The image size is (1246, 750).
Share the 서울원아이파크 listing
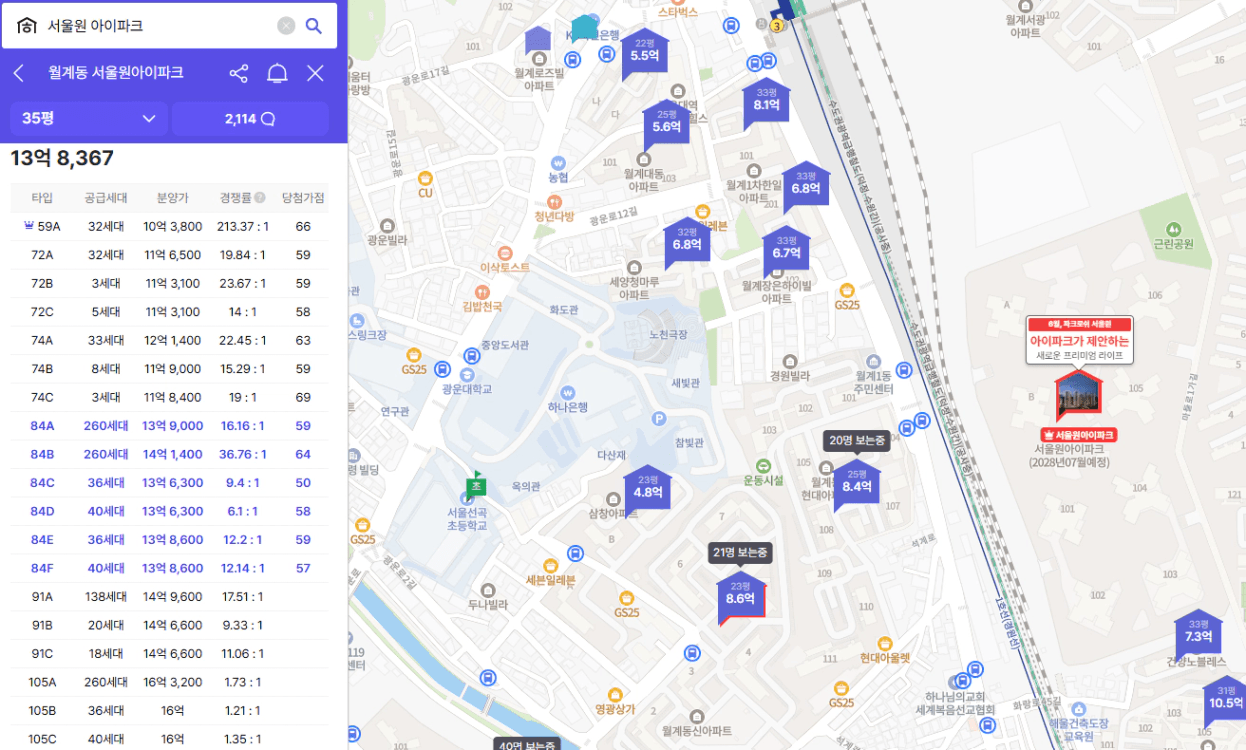coord(238,73)
